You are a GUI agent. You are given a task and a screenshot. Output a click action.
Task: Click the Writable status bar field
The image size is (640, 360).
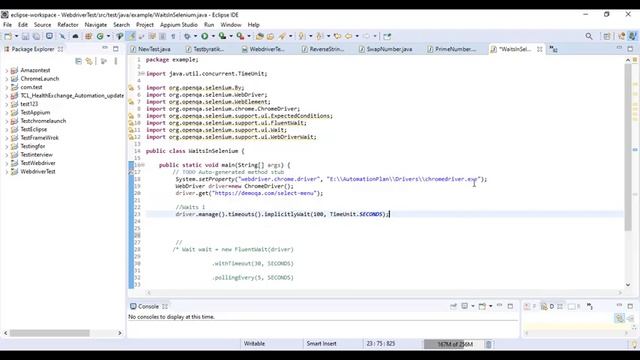pyautogui.click(x=254, y=344)
